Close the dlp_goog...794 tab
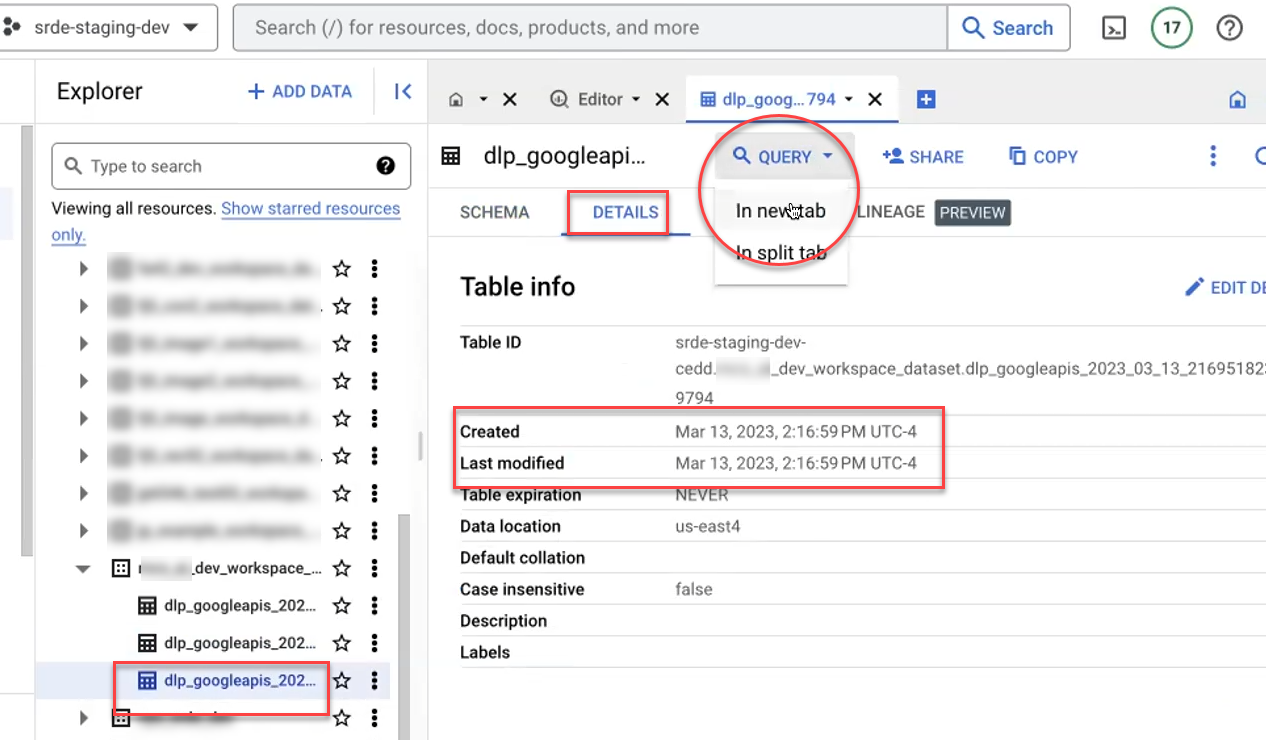The height and width of the screenshot is (740, 1266). coord(875,100)
